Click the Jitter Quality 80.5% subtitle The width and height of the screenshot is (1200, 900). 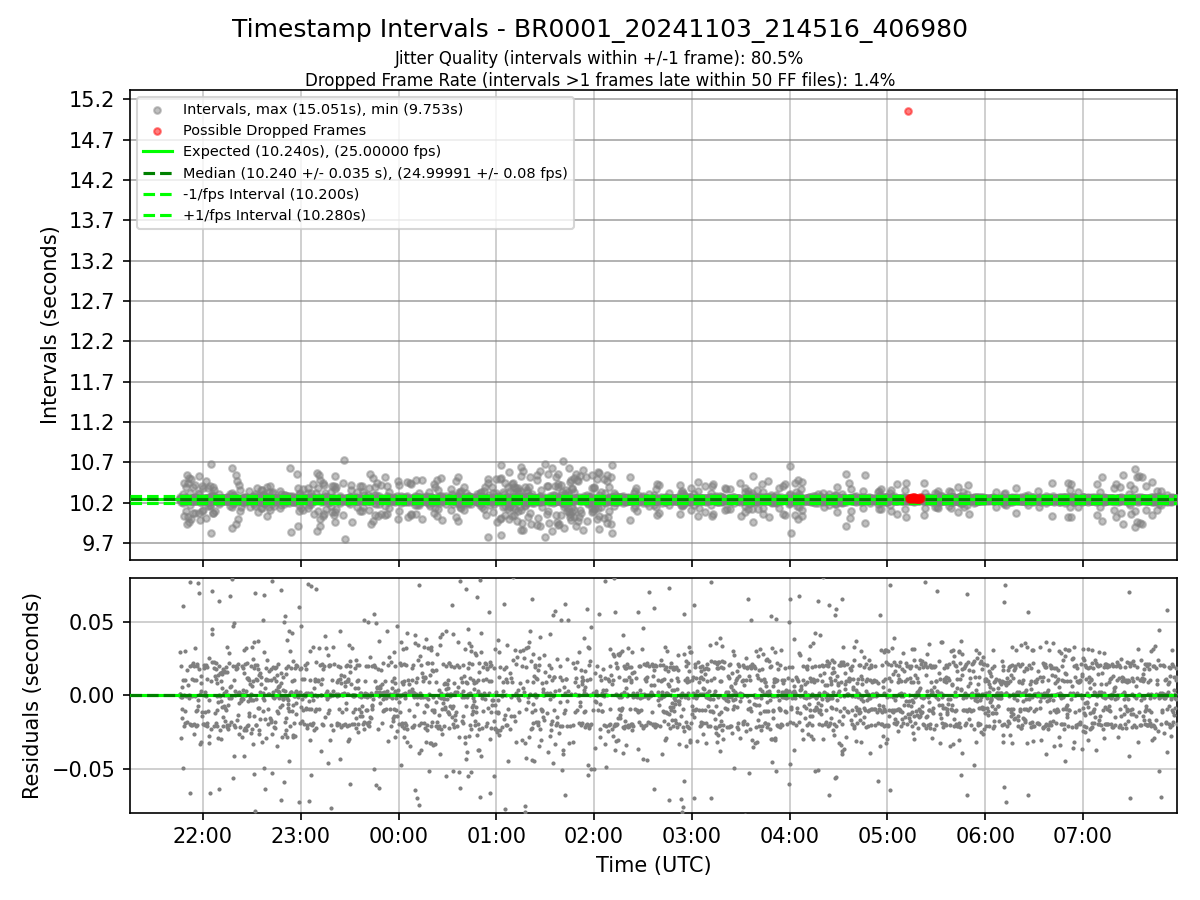(x=599, y=58)
